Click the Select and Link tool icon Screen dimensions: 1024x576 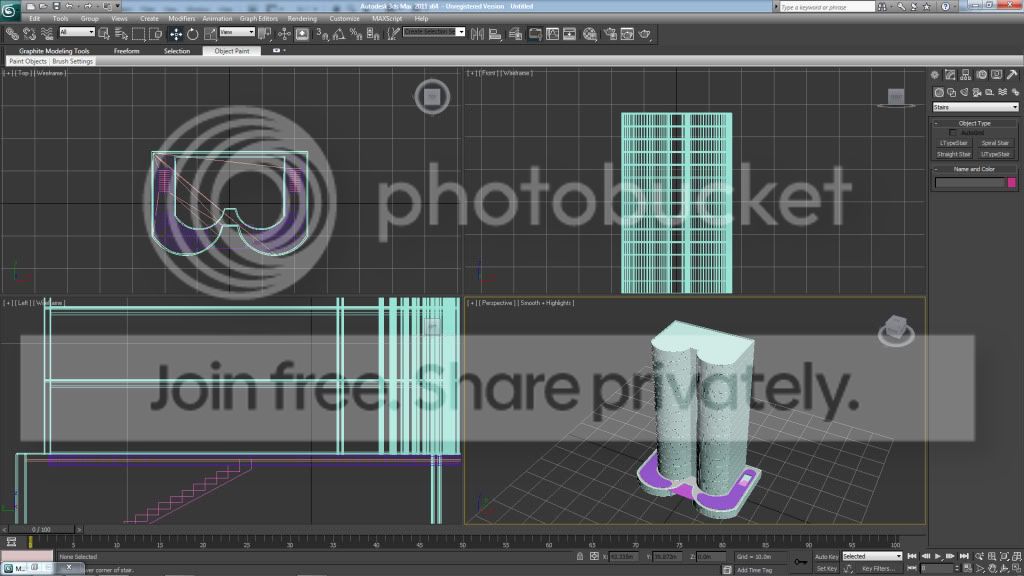click(x=12, y=34)
